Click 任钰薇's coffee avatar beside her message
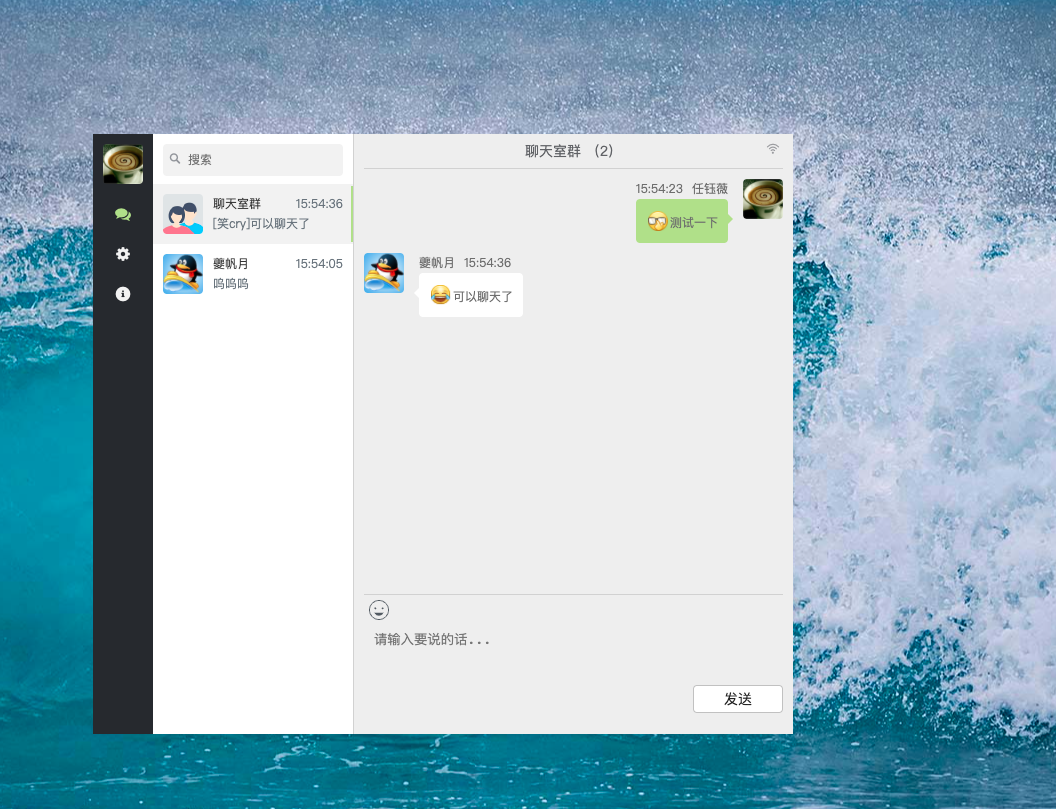Viewport: 1056px width, 809px height. point(762,199)
